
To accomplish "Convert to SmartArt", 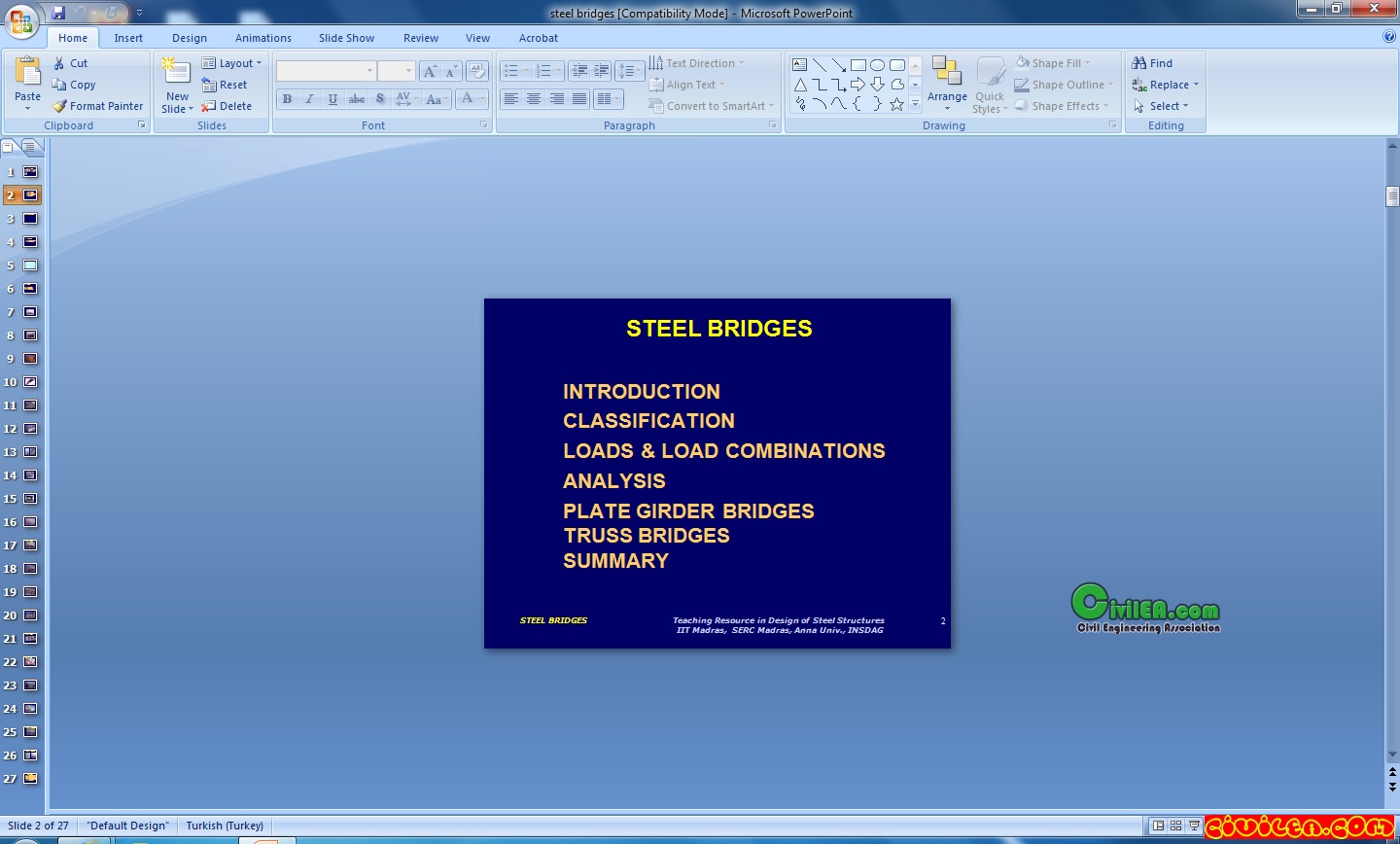I will [x=712, y=106].
